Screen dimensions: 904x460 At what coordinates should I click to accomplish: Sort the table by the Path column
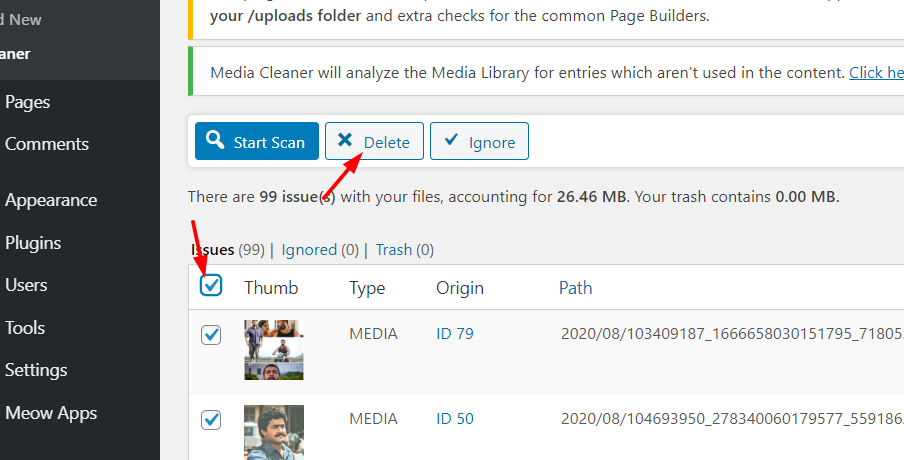(575, 288)
